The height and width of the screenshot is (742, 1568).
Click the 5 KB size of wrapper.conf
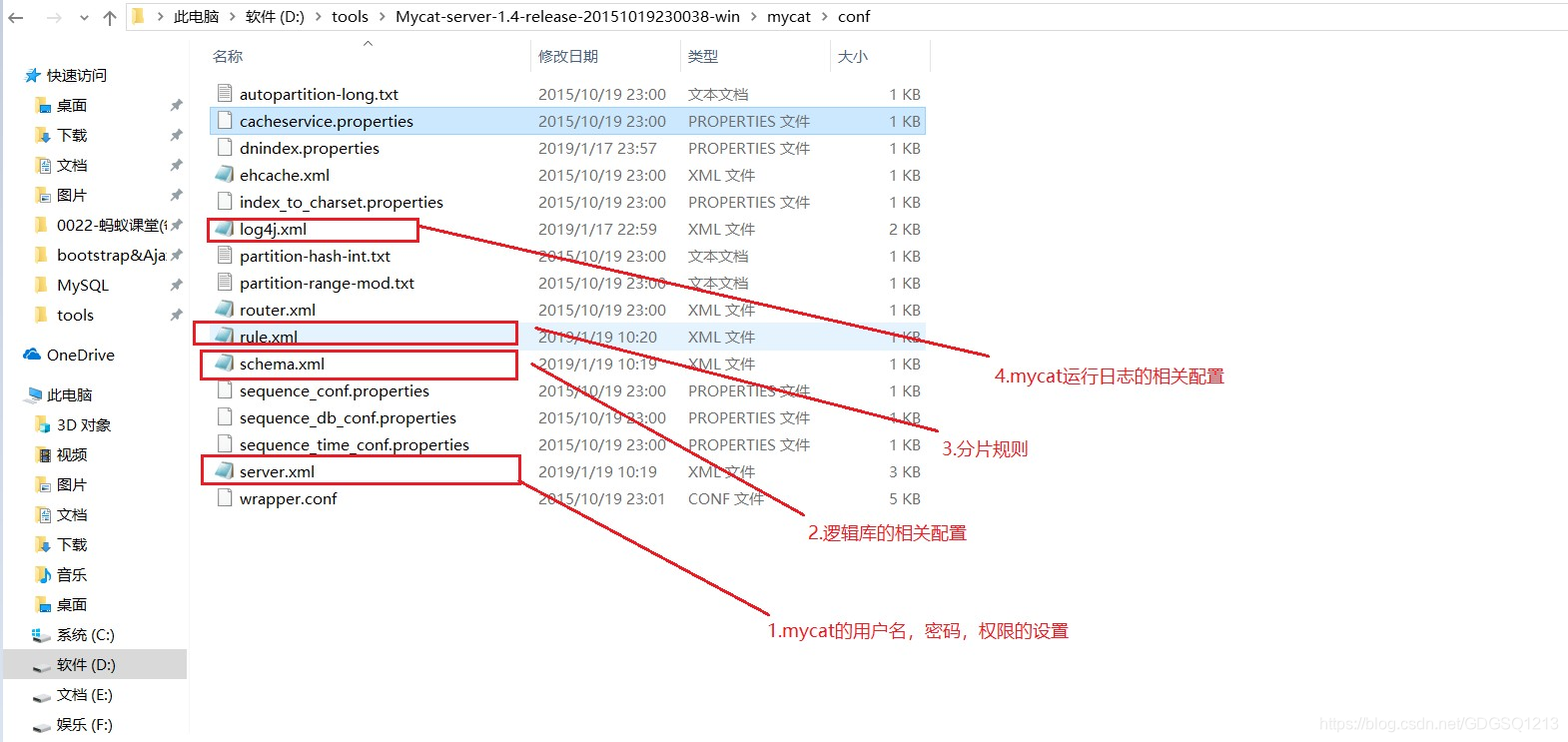click(905, 498)
